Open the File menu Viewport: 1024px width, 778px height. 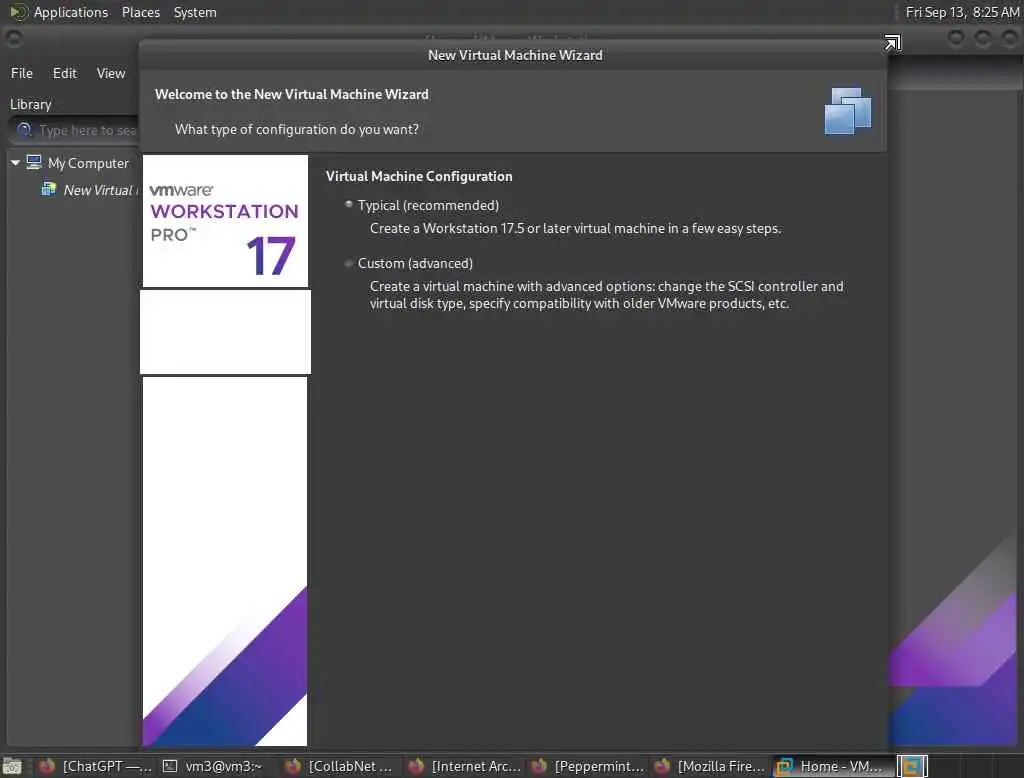[x=22, y=73]
